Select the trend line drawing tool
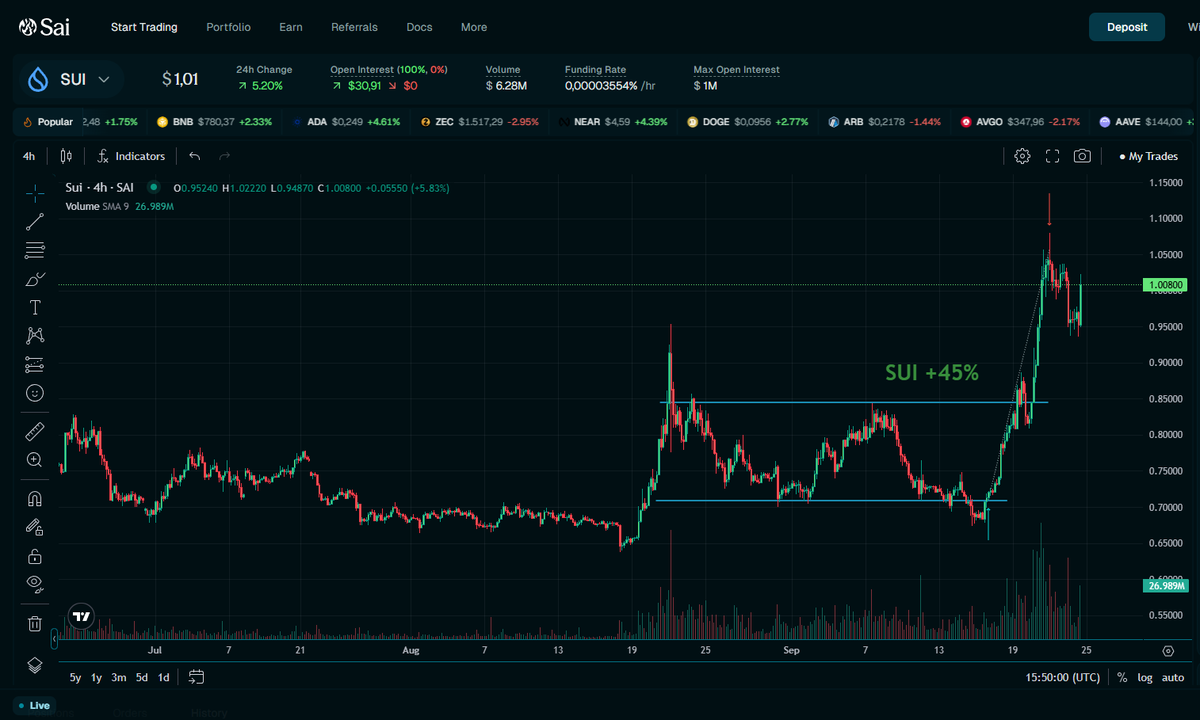This screenshot has height=720, width=1200. [35, 222]
